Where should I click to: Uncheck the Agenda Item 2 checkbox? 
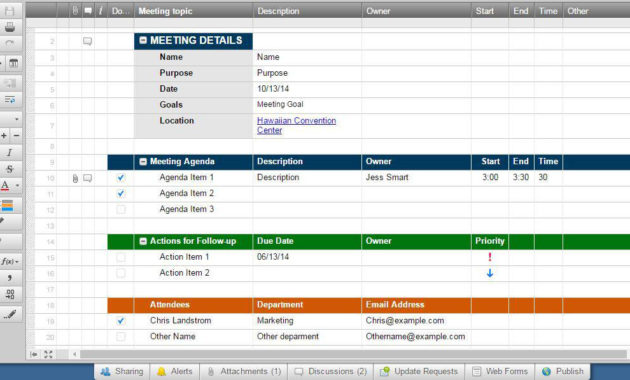click(x=121, y=194)
